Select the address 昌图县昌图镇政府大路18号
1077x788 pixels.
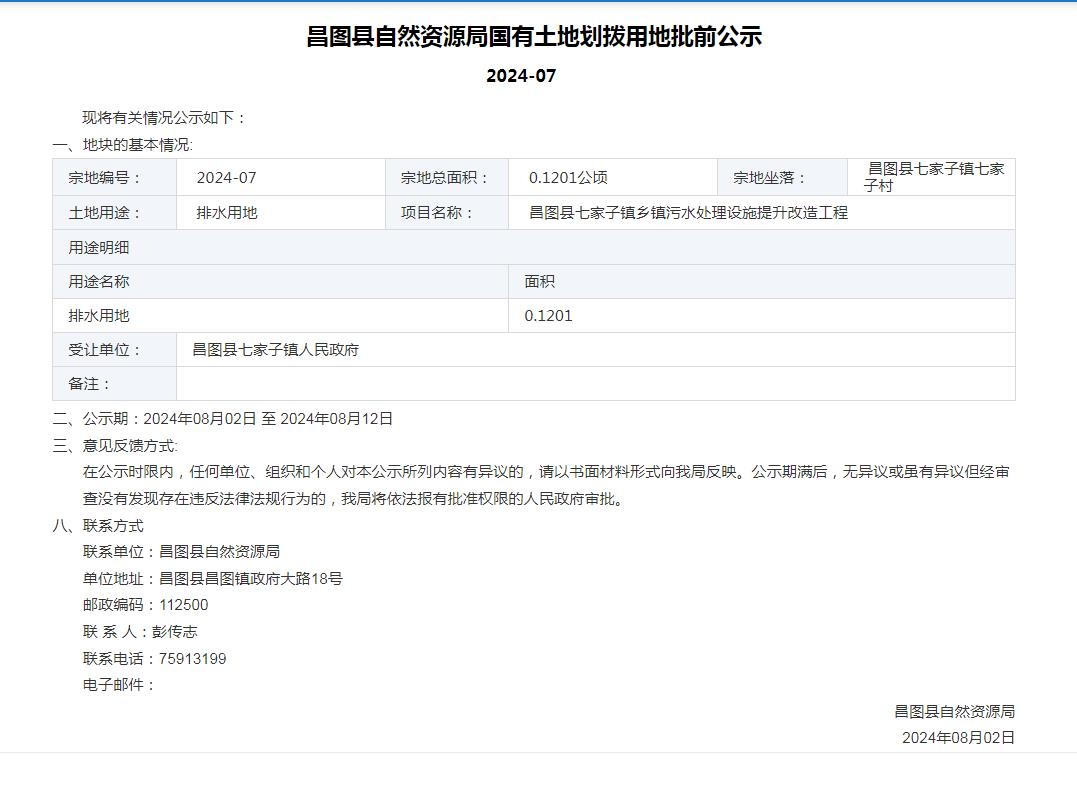pyautogui.click(x=251, y=578)
